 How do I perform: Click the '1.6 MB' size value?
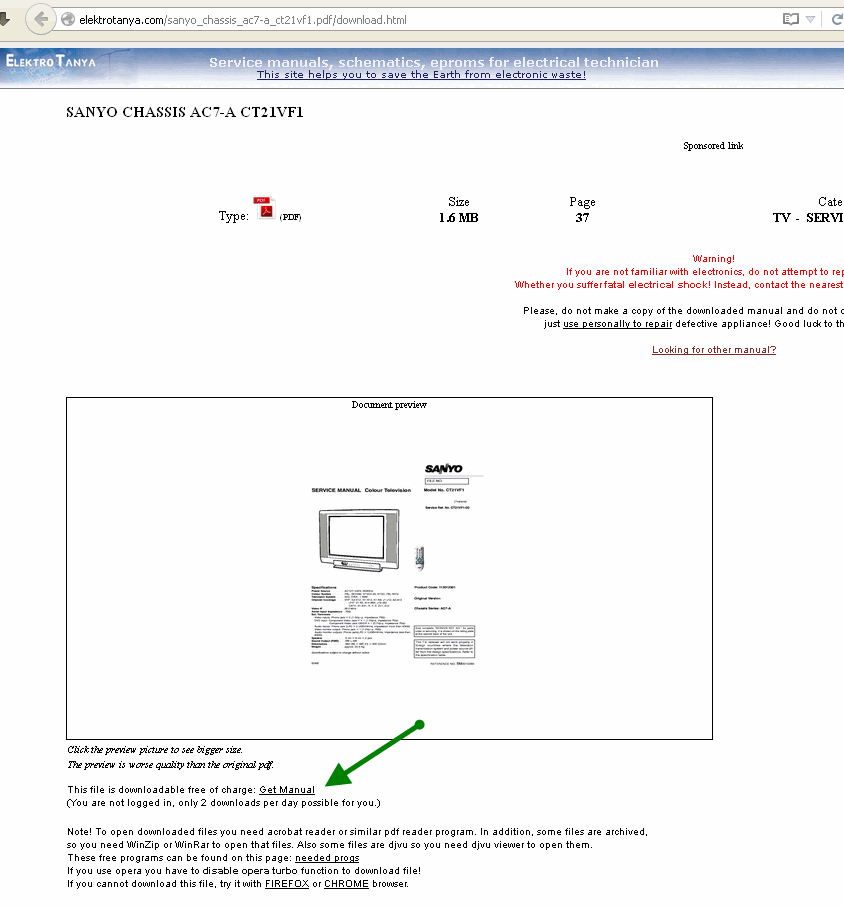458,217
